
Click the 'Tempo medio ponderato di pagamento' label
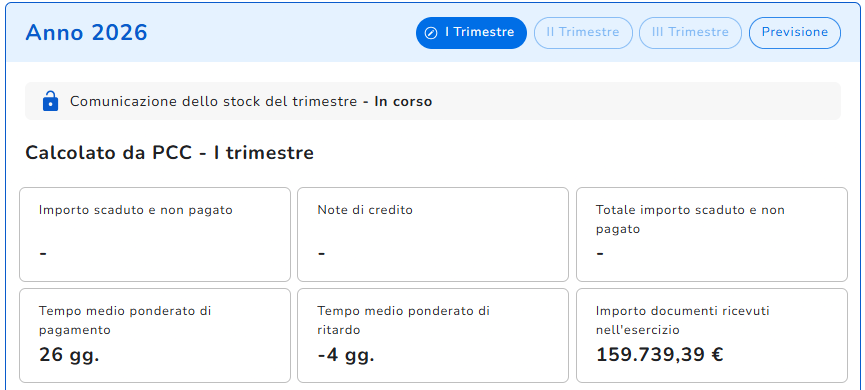(x=125, y=320)
